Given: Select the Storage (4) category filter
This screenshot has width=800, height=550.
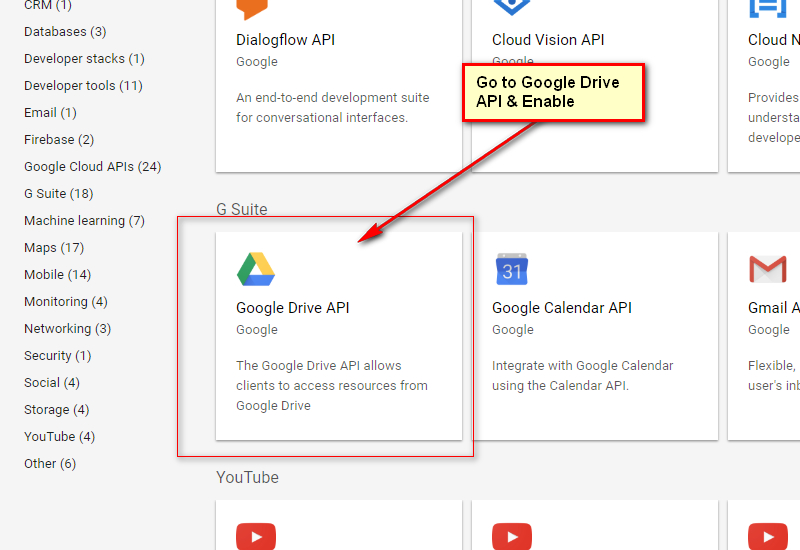Looking at the screenshot, I should coord(56,410).
